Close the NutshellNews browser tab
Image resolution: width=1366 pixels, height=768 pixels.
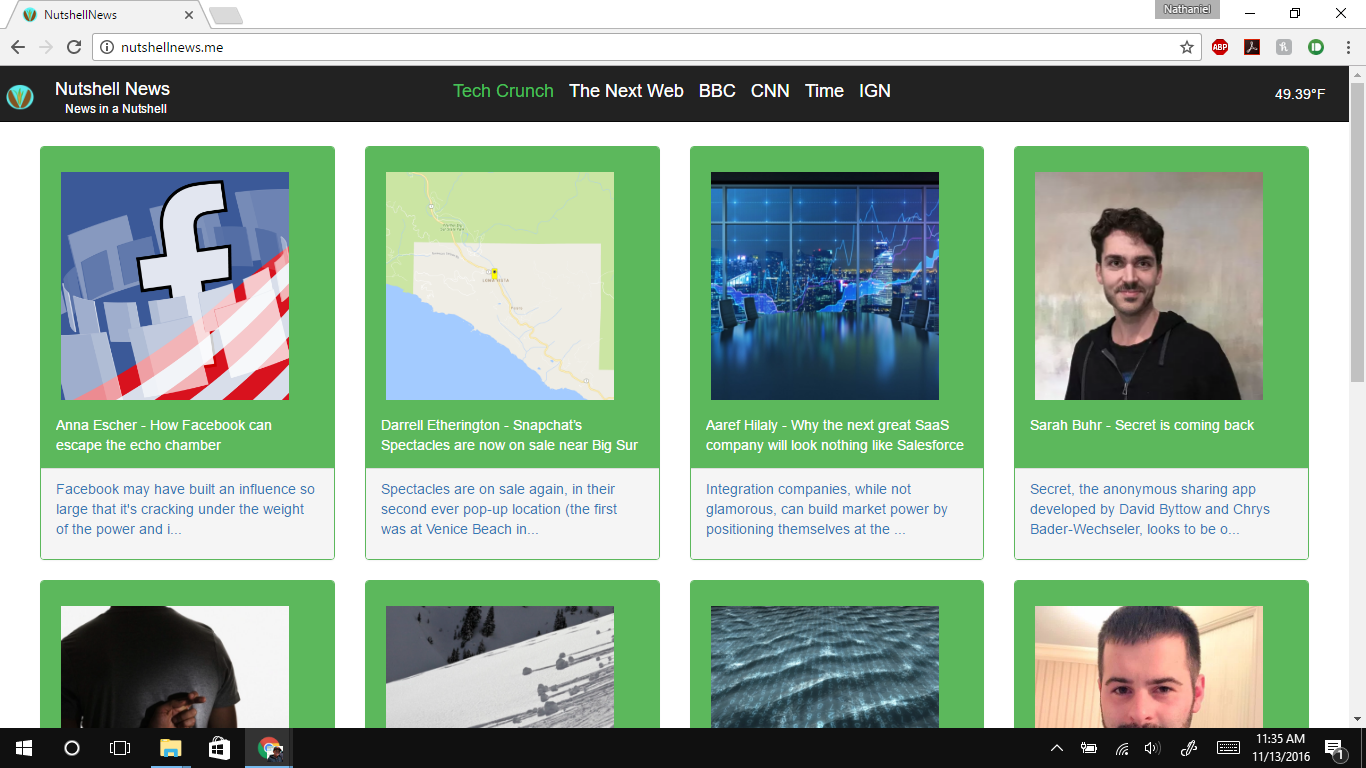click(189, 15)
